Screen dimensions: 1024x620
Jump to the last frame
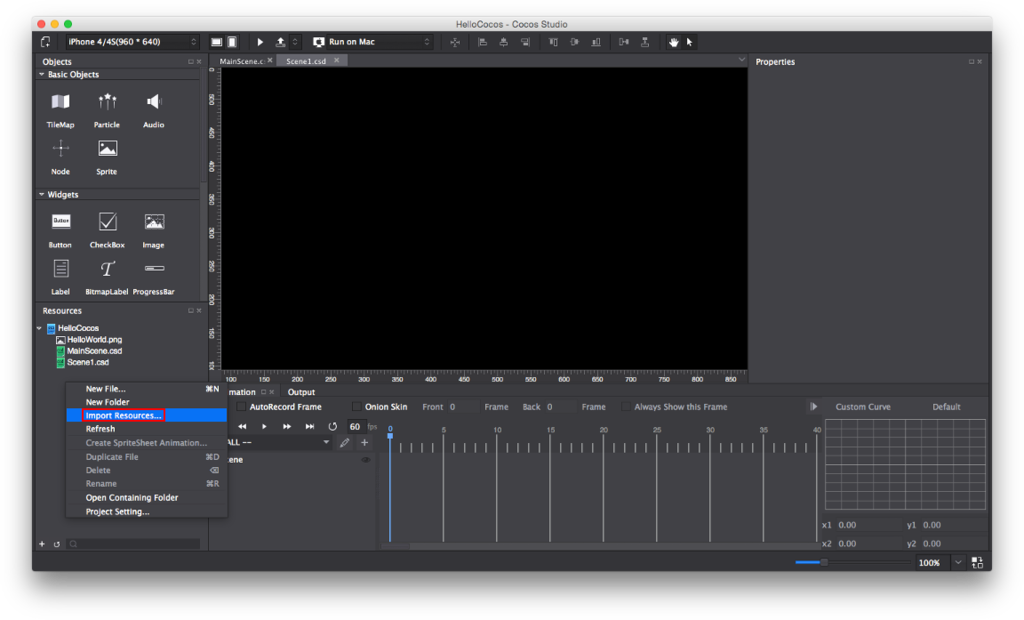tap(310, 426)
